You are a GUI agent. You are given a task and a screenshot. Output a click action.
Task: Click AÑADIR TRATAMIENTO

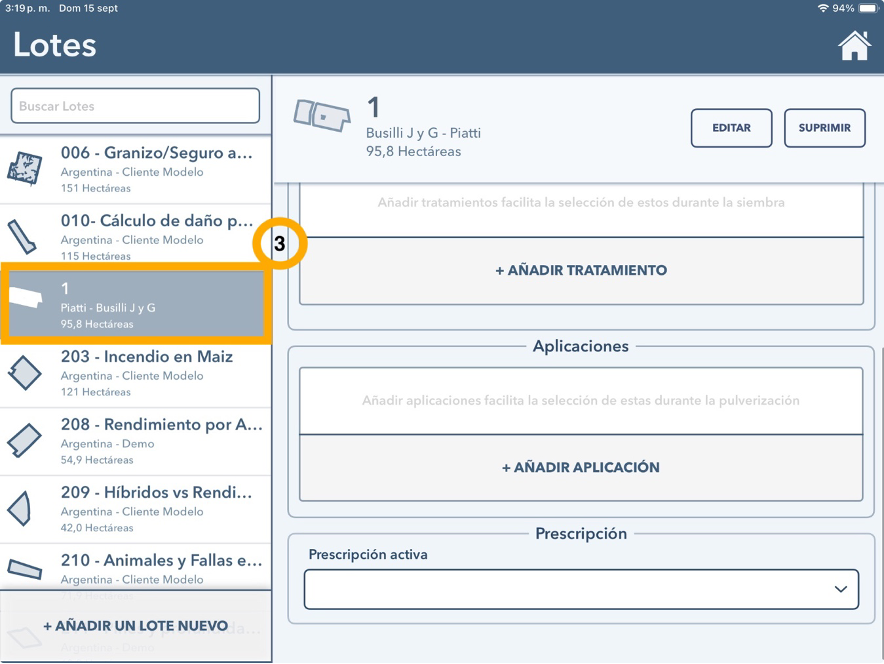coord(581,270)
